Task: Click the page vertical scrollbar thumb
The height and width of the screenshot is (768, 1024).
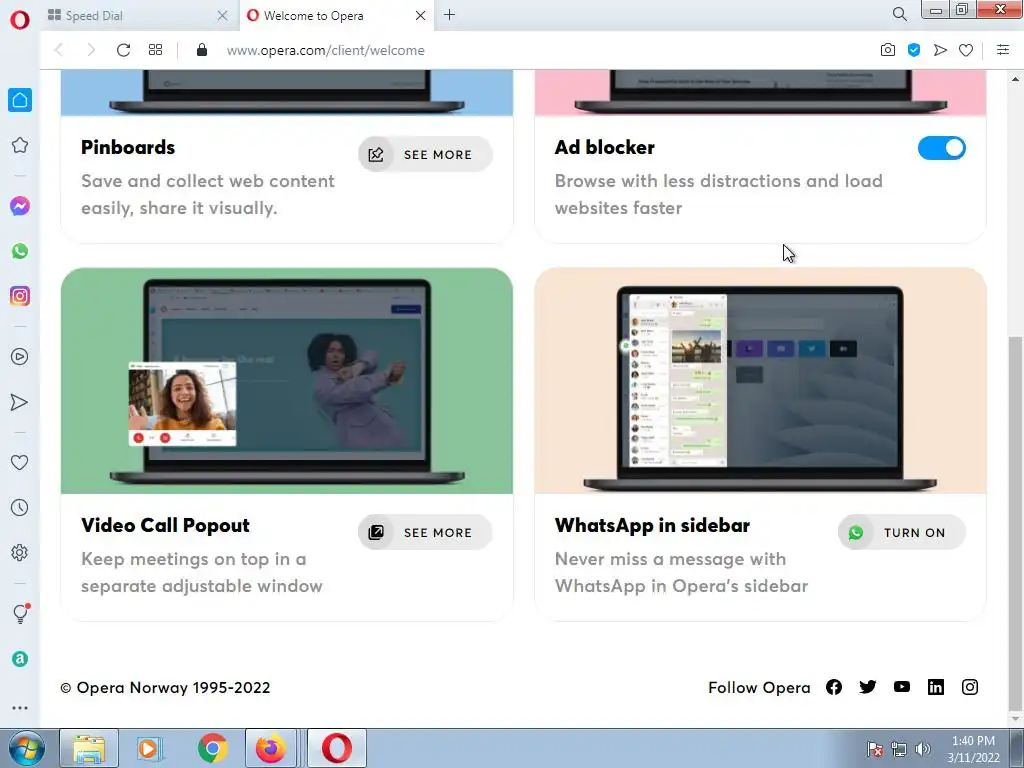Action: pos(1014,522)
